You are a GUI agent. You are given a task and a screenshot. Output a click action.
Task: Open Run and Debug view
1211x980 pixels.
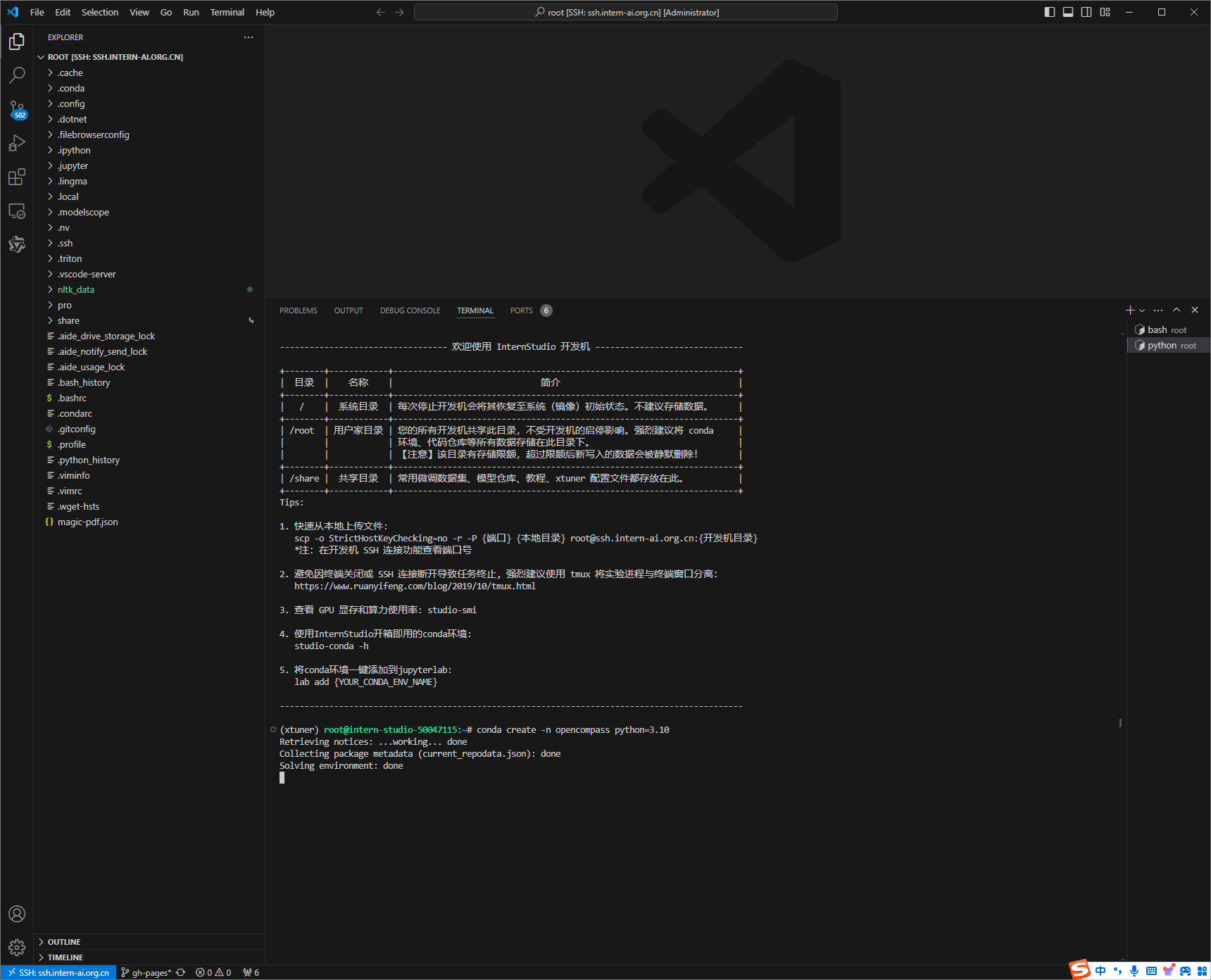tap(17, 143)
